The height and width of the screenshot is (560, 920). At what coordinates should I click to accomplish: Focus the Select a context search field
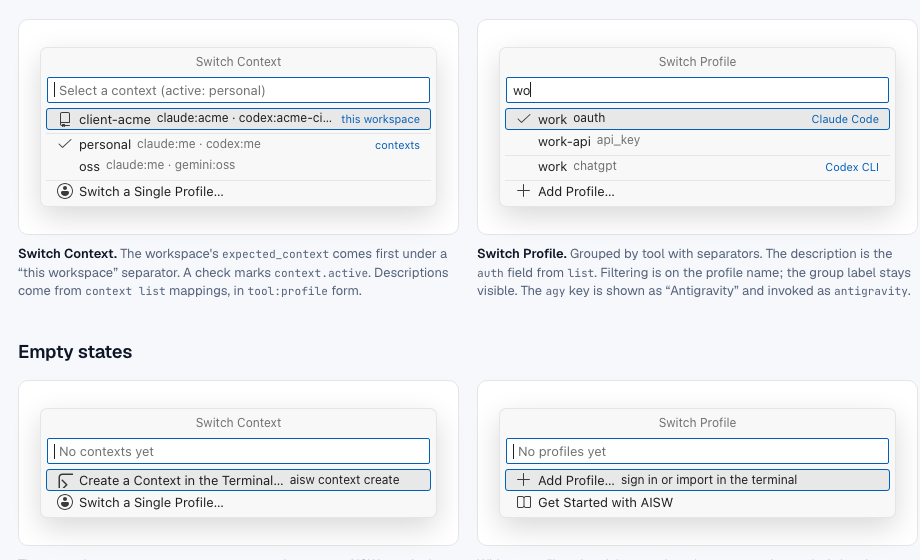coord(238,90)
